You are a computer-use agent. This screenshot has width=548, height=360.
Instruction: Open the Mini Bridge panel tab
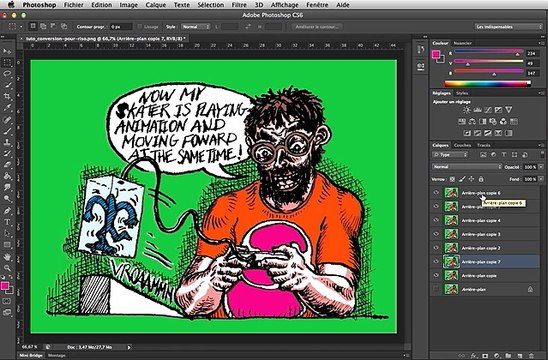(x=31, y=355)
